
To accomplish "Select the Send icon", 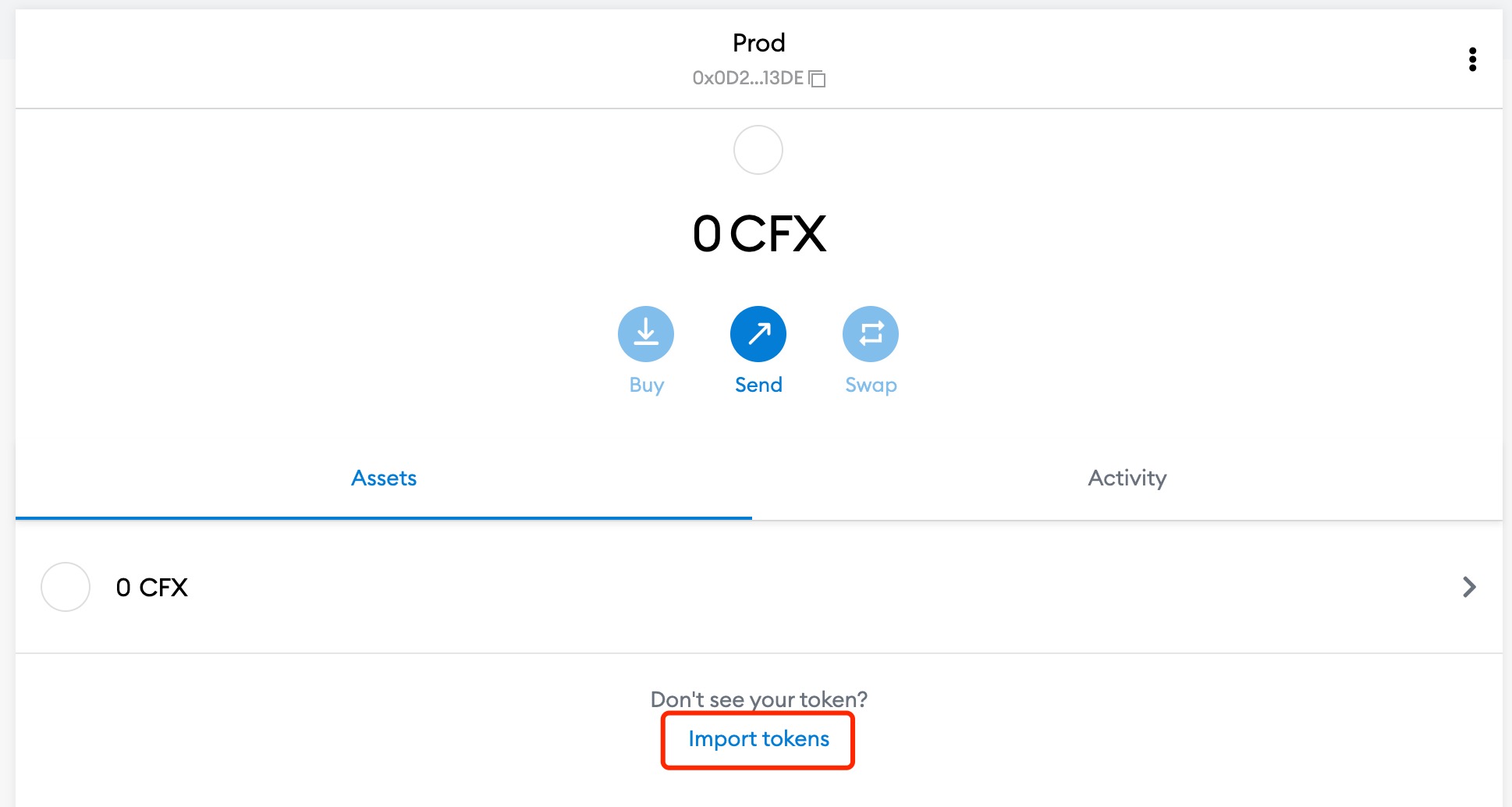I will tap(758, 333).
